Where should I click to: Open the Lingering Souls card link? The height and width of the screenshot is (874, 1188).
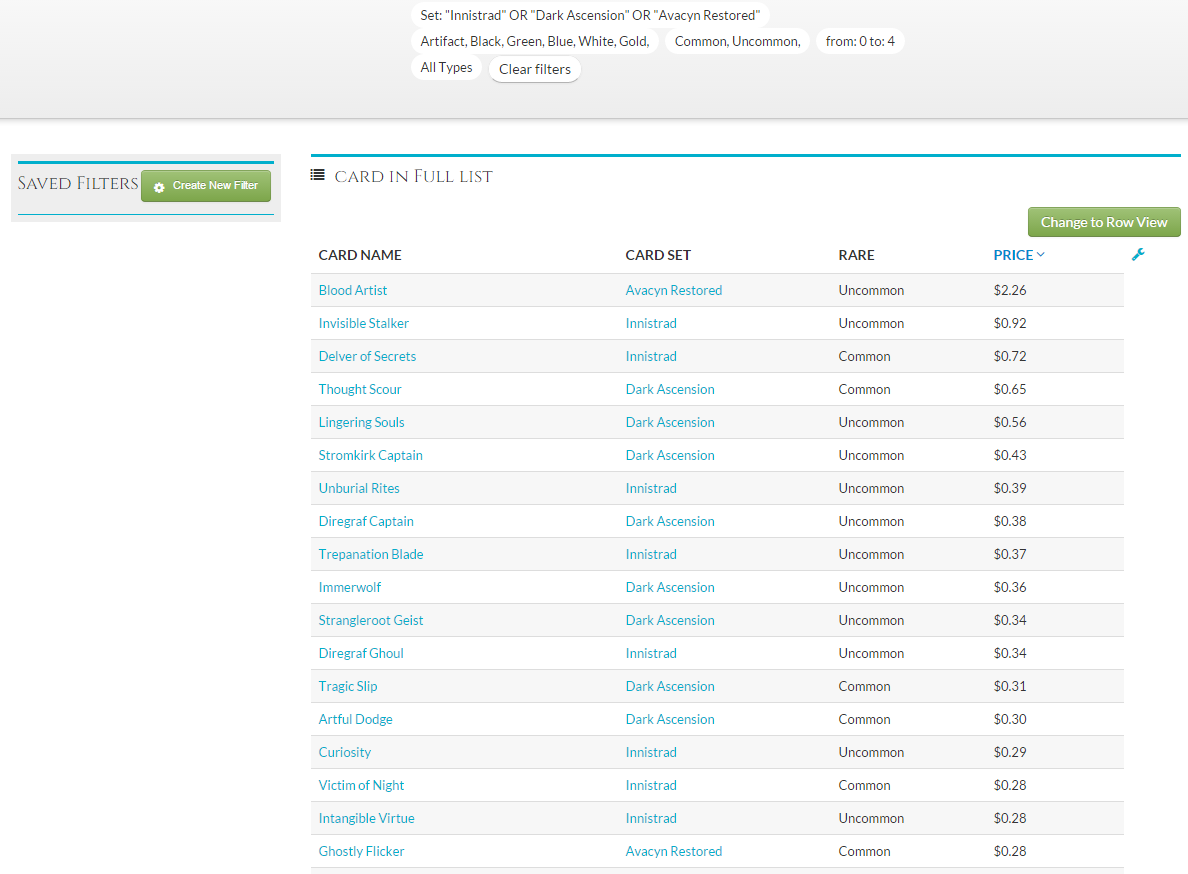click(361, 422)
